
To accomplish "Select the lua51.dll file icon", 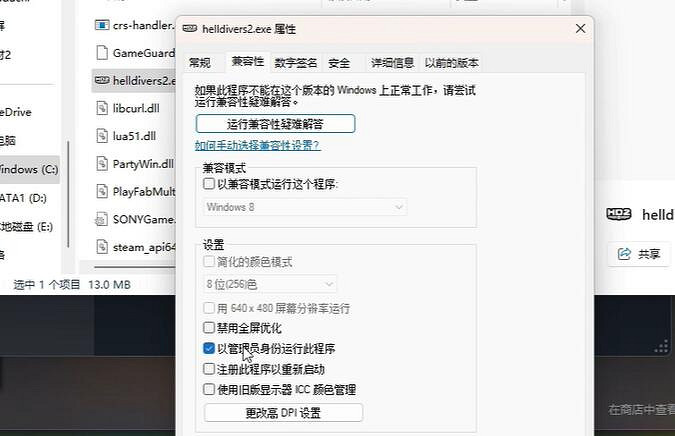I will (x=101, y=135).
